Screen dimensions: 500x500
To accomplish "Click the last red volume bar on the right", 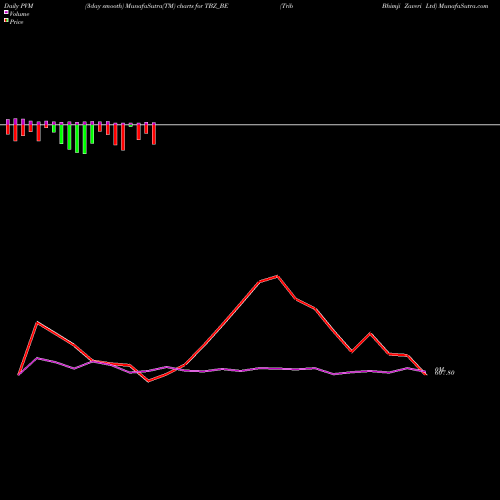I will tap(154, 134).
